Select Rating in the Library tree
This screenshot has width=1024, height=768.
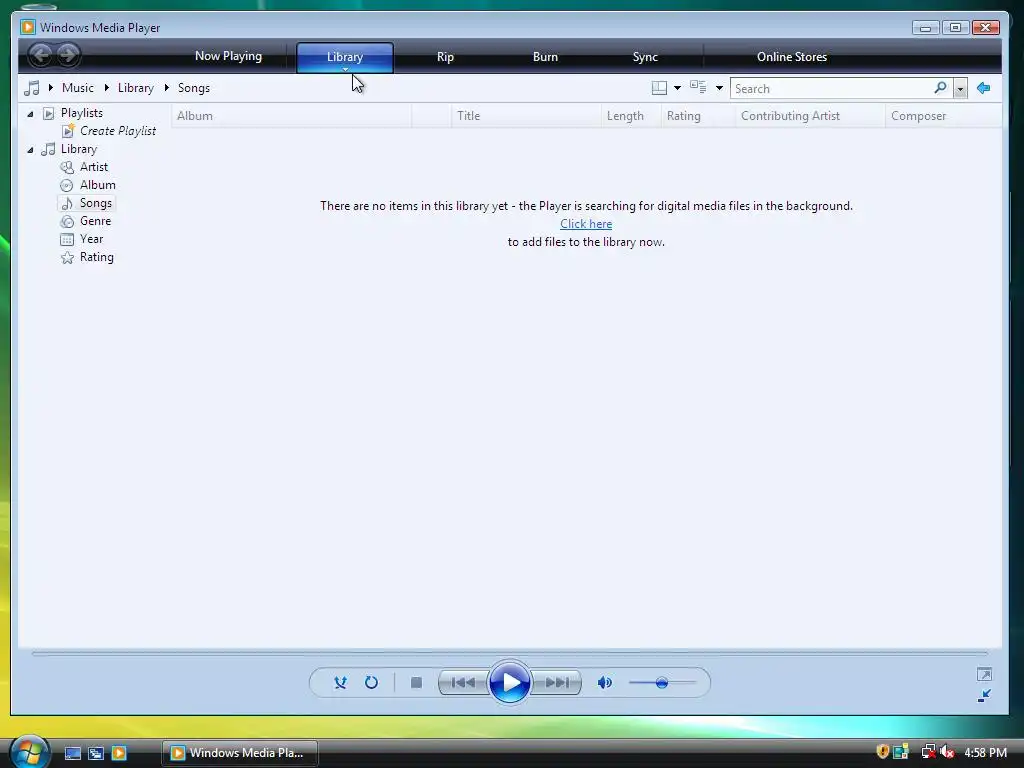(97, 257)
